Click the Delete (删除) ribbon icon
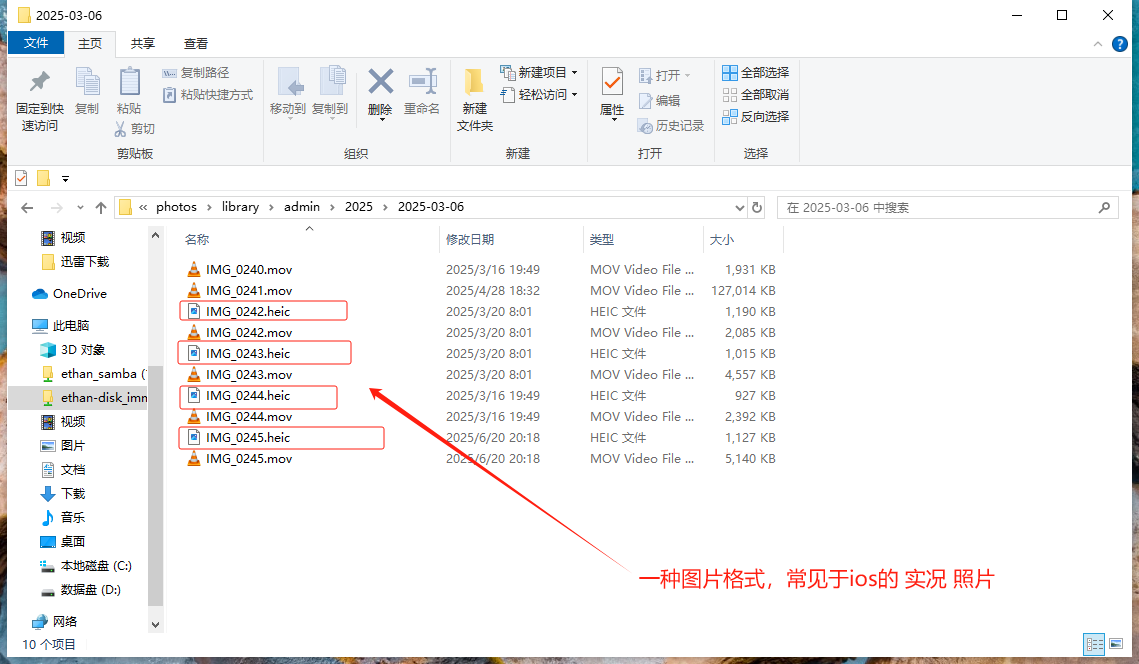 (x=380, y=82)
